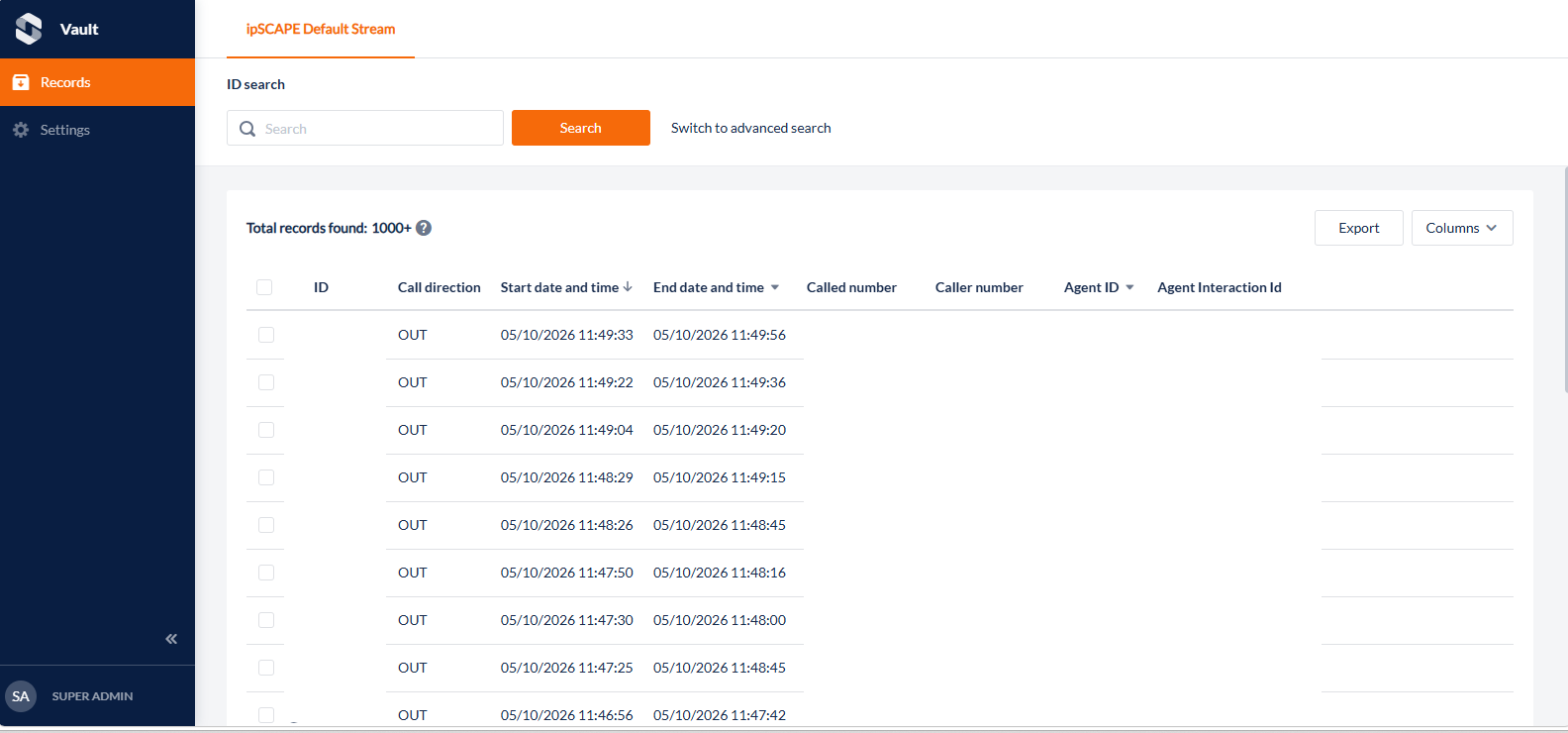Viewport: 1568px width, 733px height.
Task: Select checkbox for row starting 11:47:30
Action: click(266, 620)
